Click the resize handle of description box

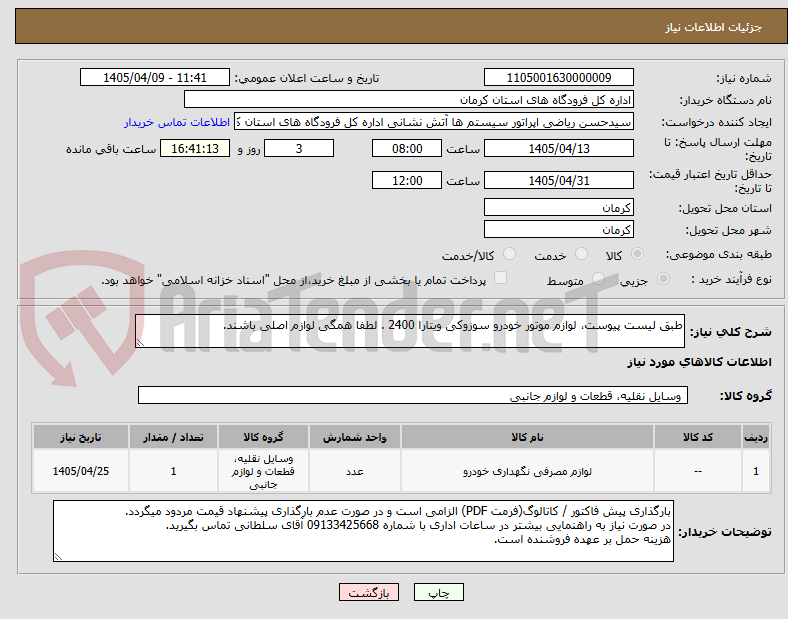point(140,343)
